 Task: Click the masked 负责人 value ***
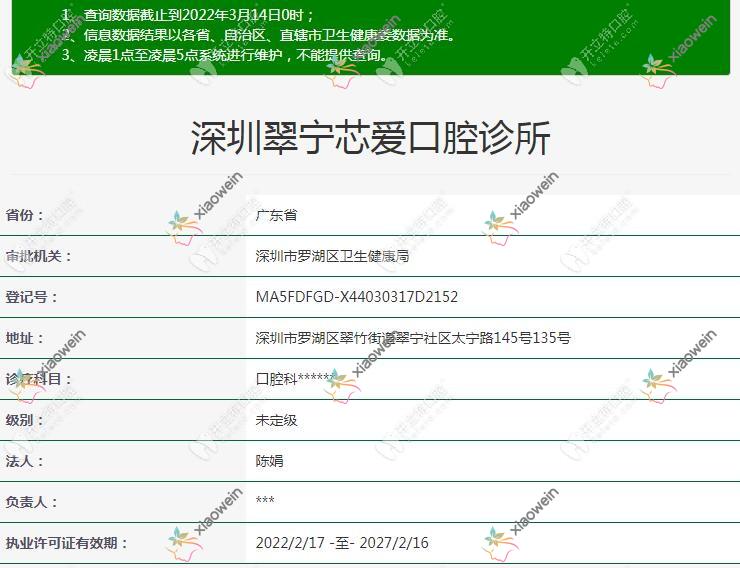coord(265,500)
